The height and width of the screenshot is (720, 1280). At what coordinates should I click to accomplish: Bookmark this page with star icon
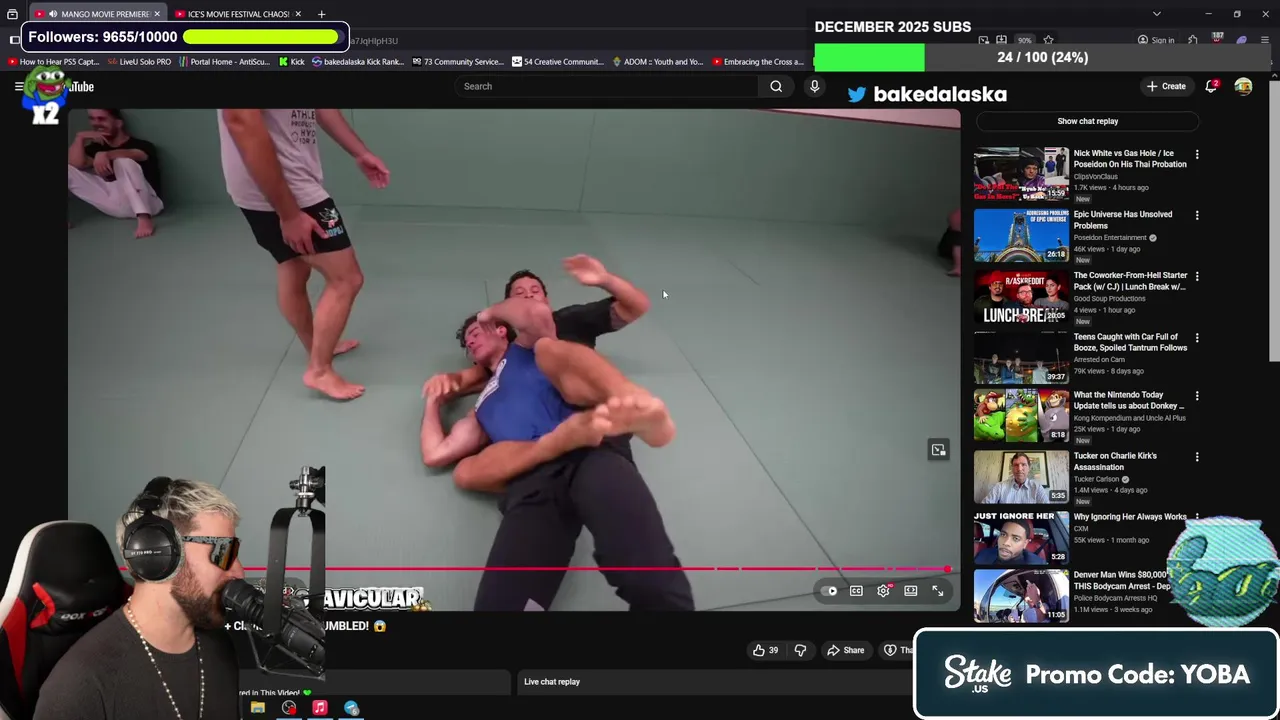tap(1048, 41)
